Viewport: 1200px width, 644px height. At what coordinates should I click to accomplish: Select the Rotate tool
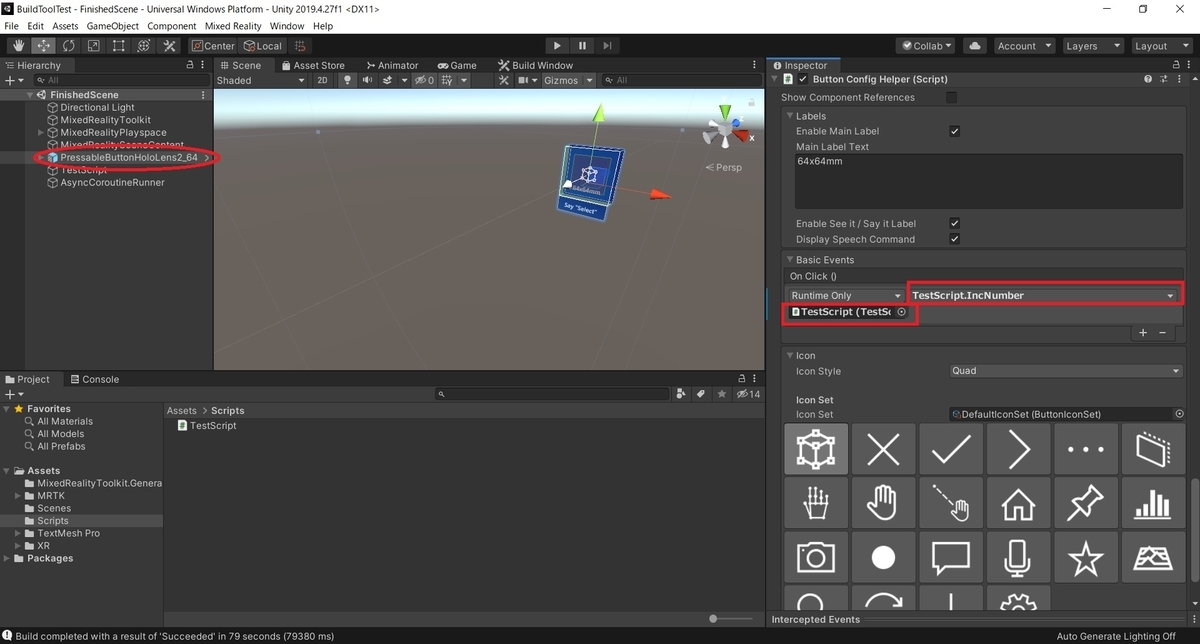tap(69, 45)
